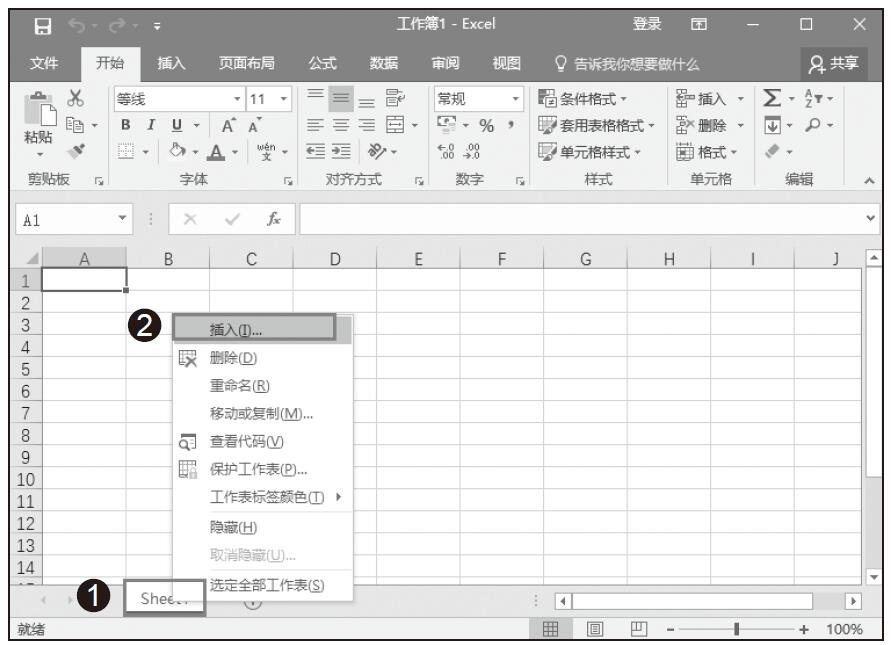This screenshot has width=891, height=645.
Task: Click the 共享 share button
Action: click(835, 63)
